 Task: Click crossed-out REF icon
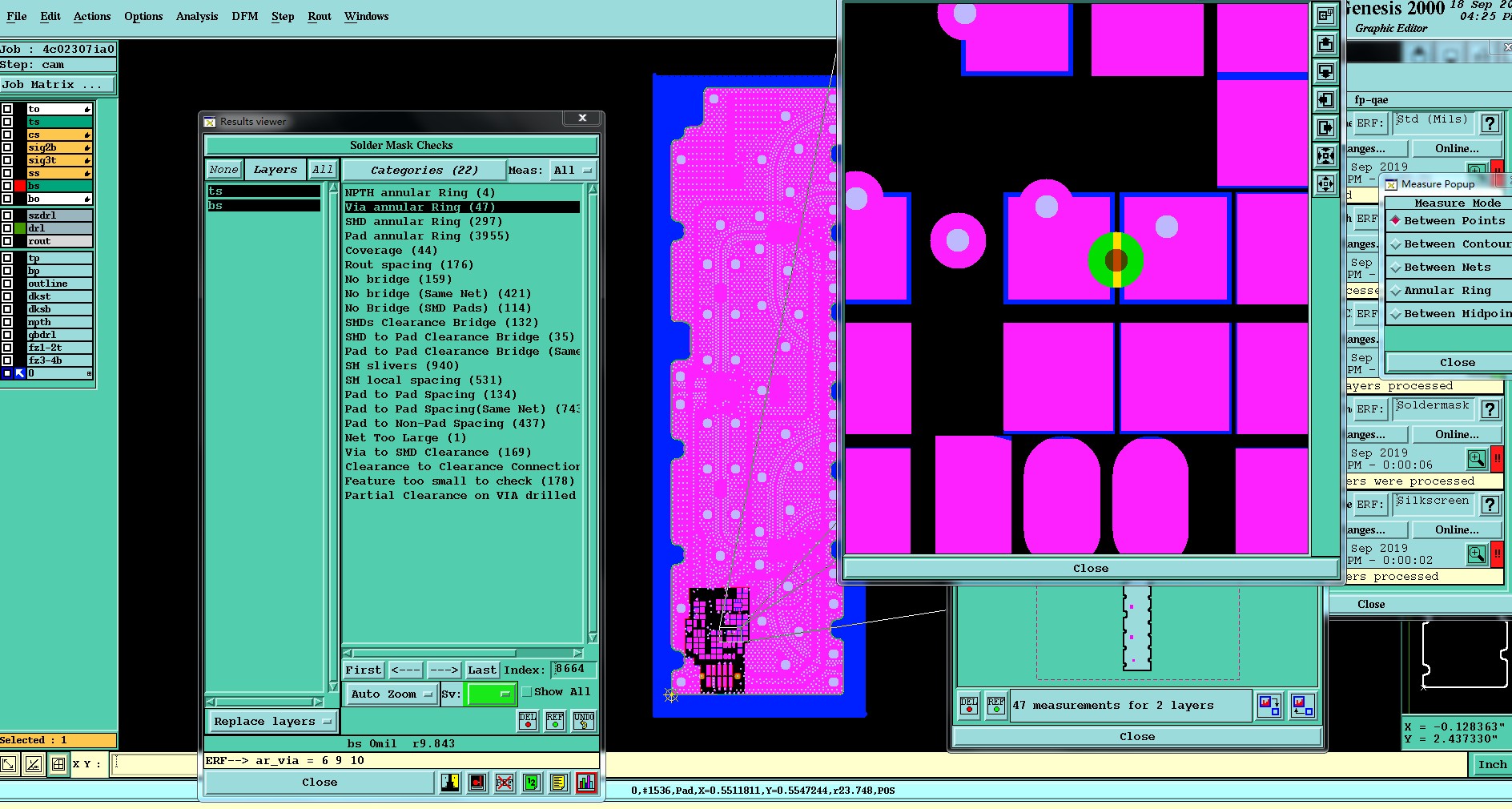click(505, 783)
